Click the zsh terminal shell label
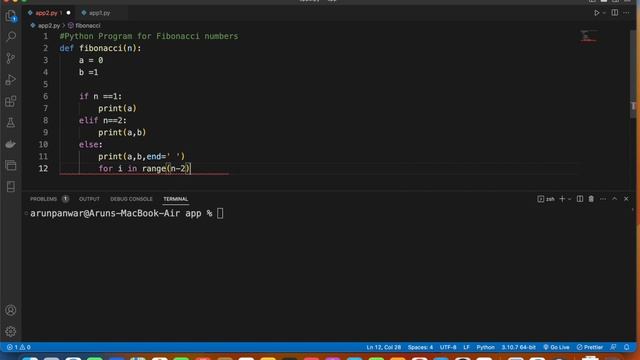Image resolution: width=640 pixels, height=360 pixels. point(546,199)
